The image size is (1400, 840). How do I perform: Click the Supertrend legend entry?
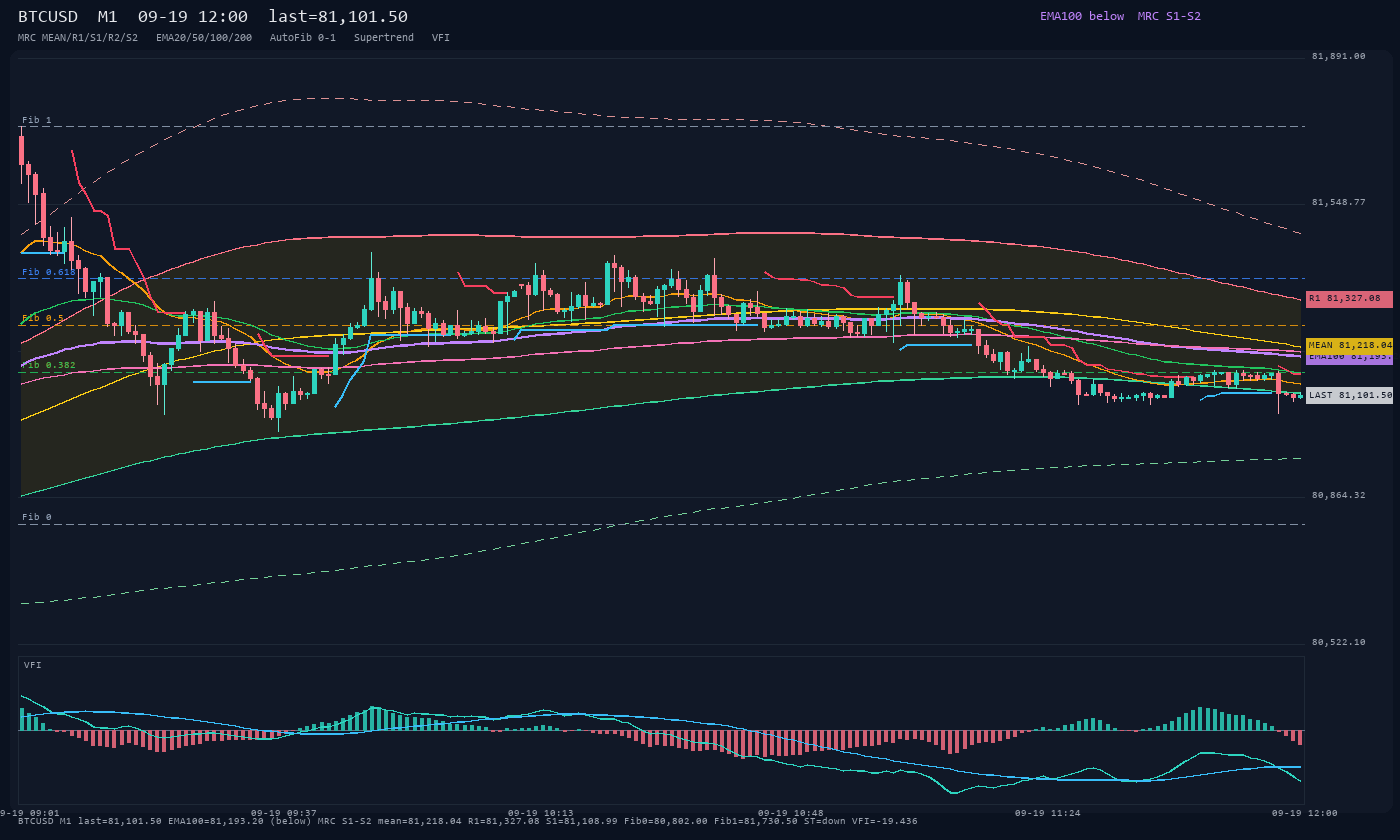tap(384, 38)
